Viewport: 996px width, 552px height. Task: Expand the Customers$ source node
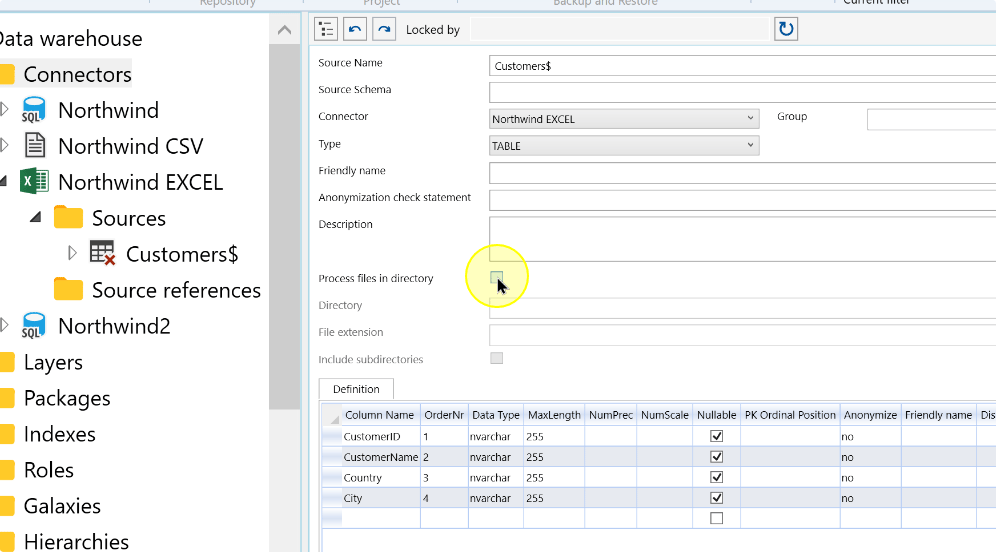pyautogui.click(x=72, y=253)
